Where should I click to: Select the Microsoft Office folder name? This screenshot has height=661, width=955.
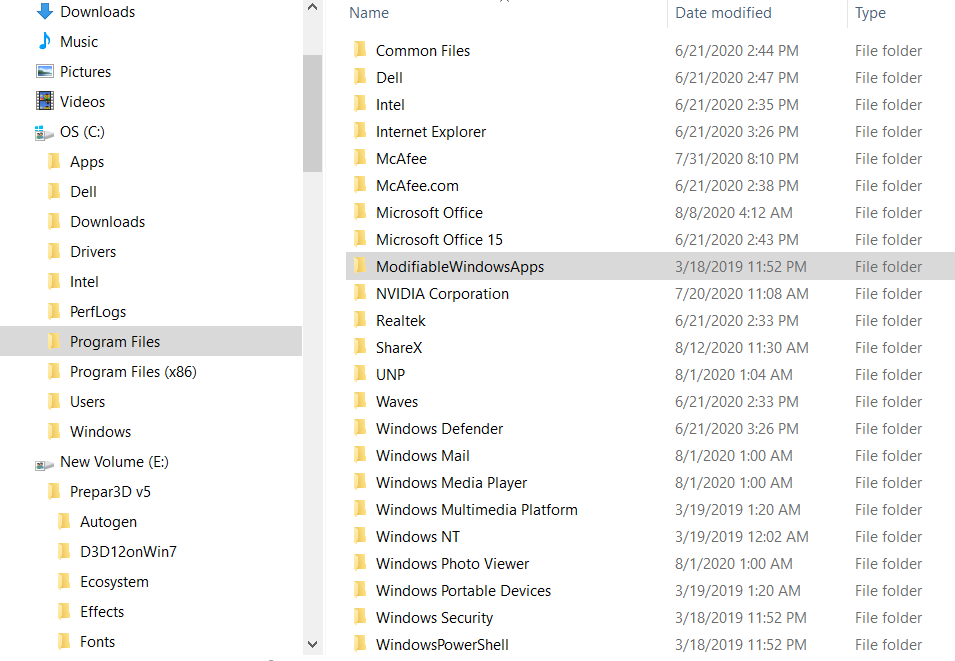[429, 213]
